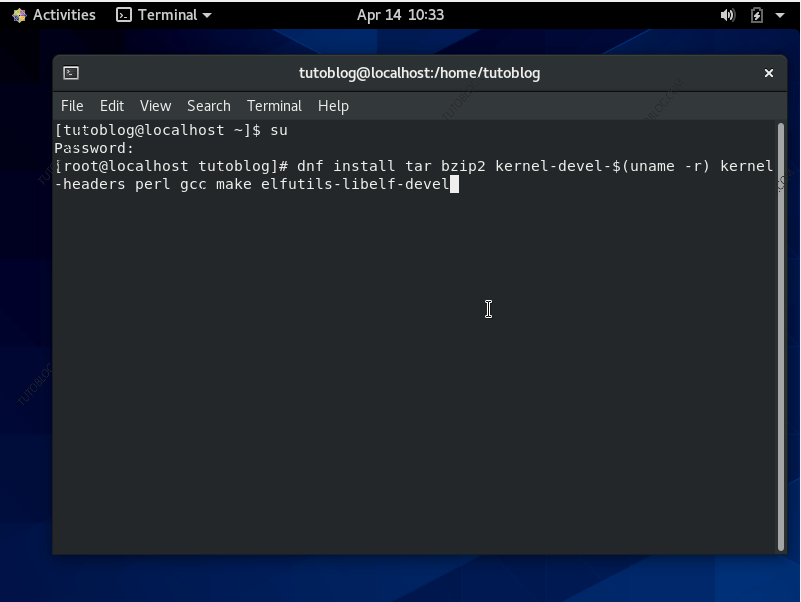Open the File menu
The width and height of the screenshot is (801, 602).
point(72,105)
